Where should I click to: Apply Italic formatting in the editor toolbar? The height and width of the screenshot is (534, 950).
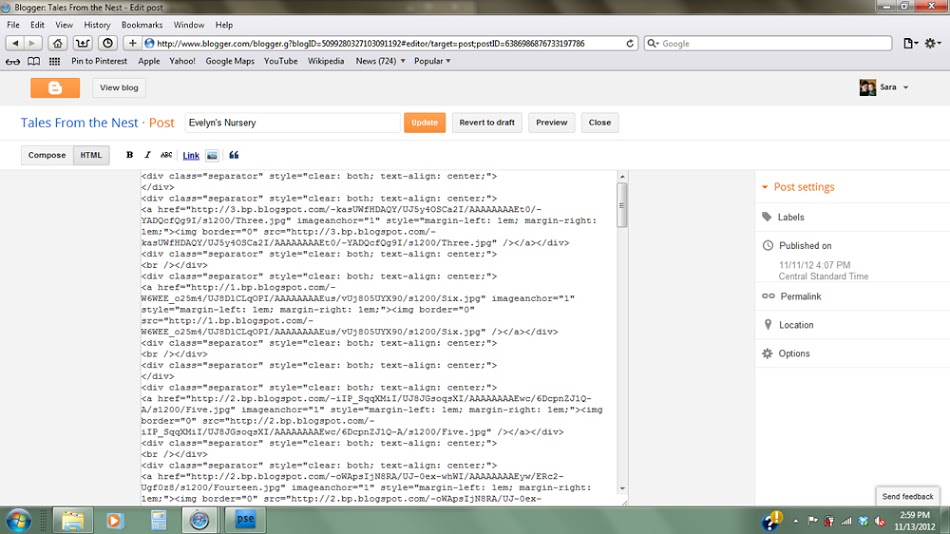[x=147, y=155]
